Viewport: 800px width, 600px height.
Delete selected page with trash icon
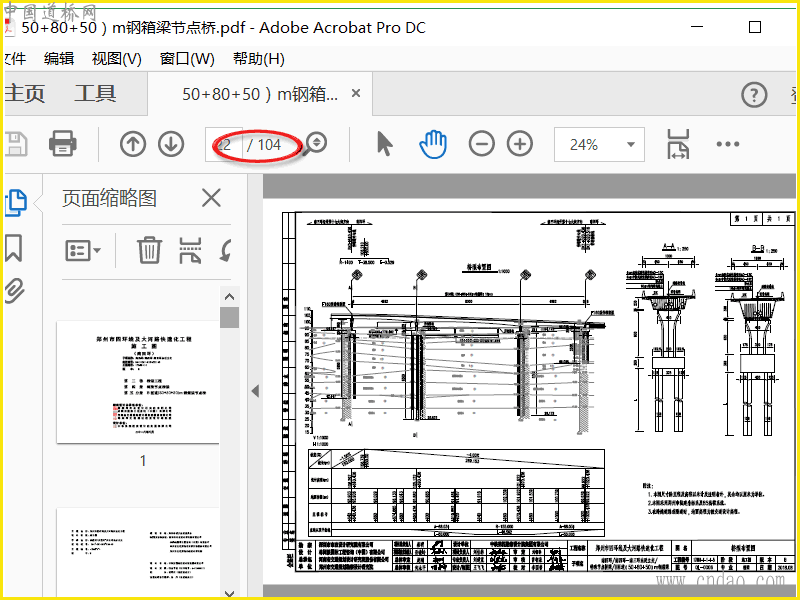(149, 250)
